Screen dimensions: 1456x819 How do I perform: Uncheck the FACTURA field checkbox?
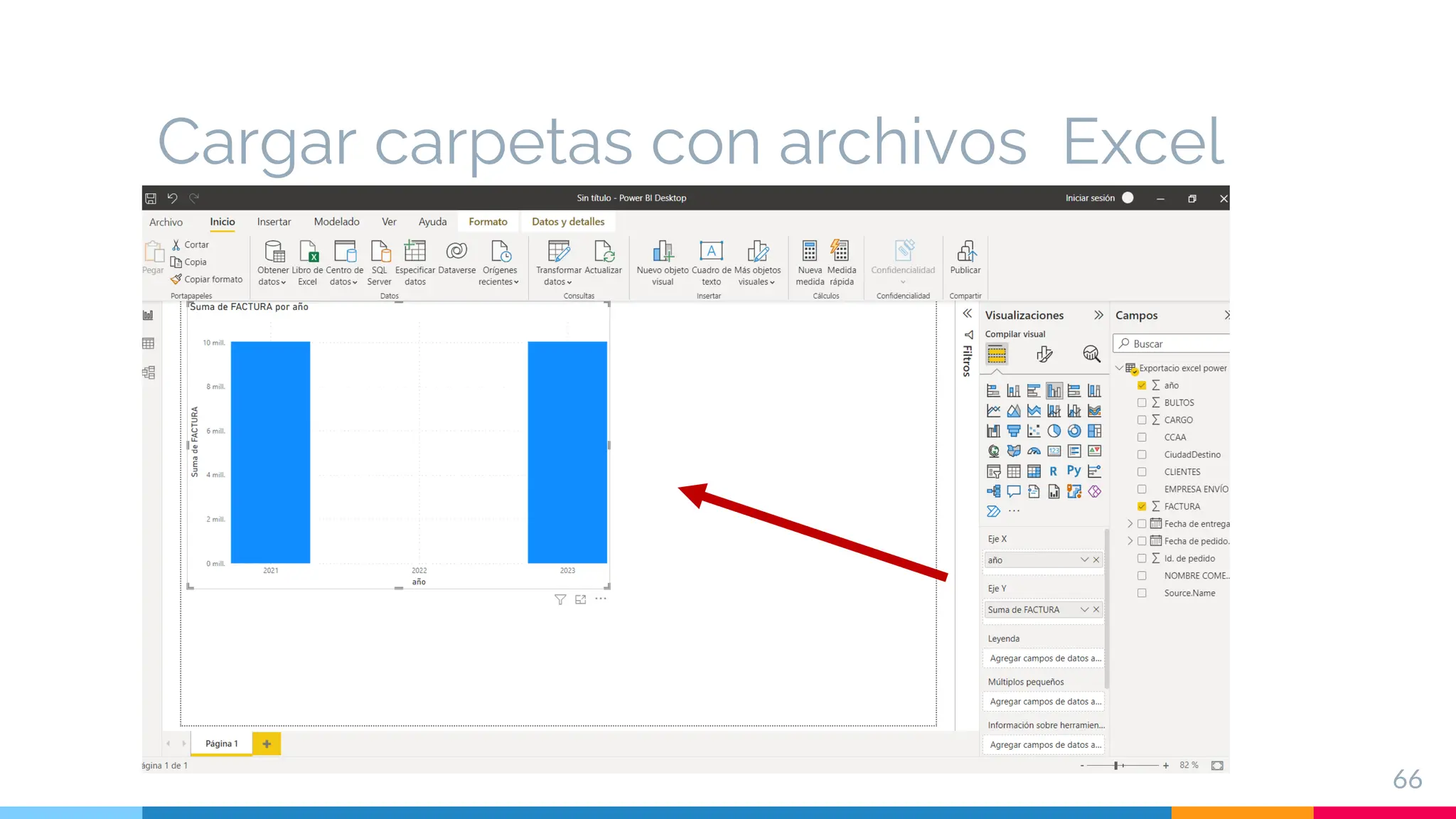(1142, 506)
